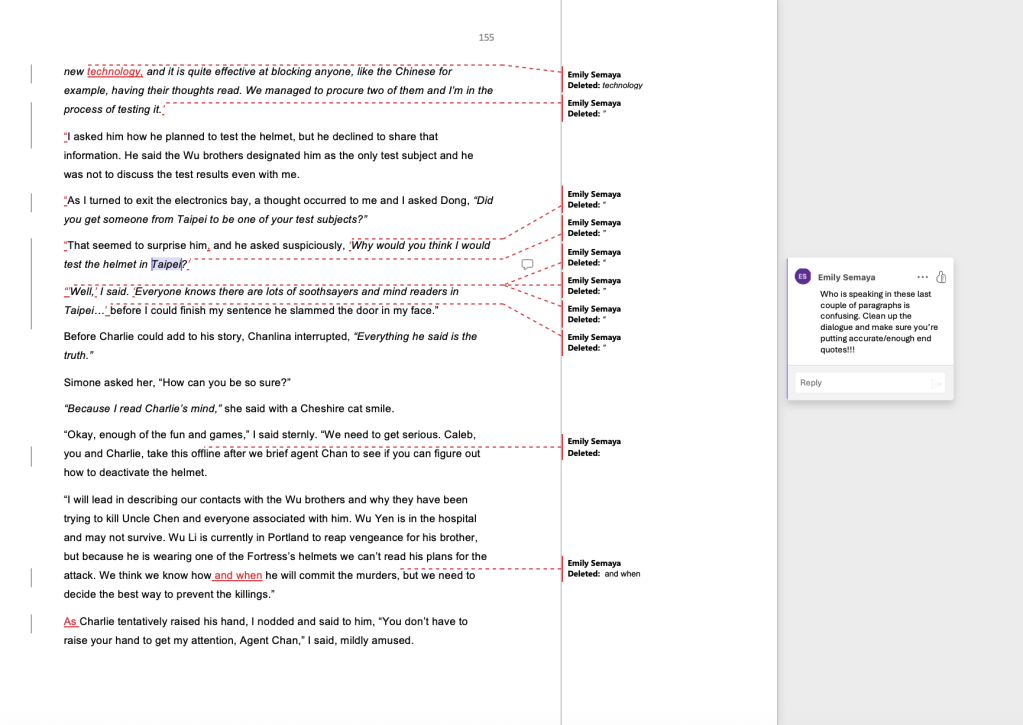Click the change bar beside the 'As Charlie' line
This screenshot has height=725, width=1023.
tap(32, 622)
